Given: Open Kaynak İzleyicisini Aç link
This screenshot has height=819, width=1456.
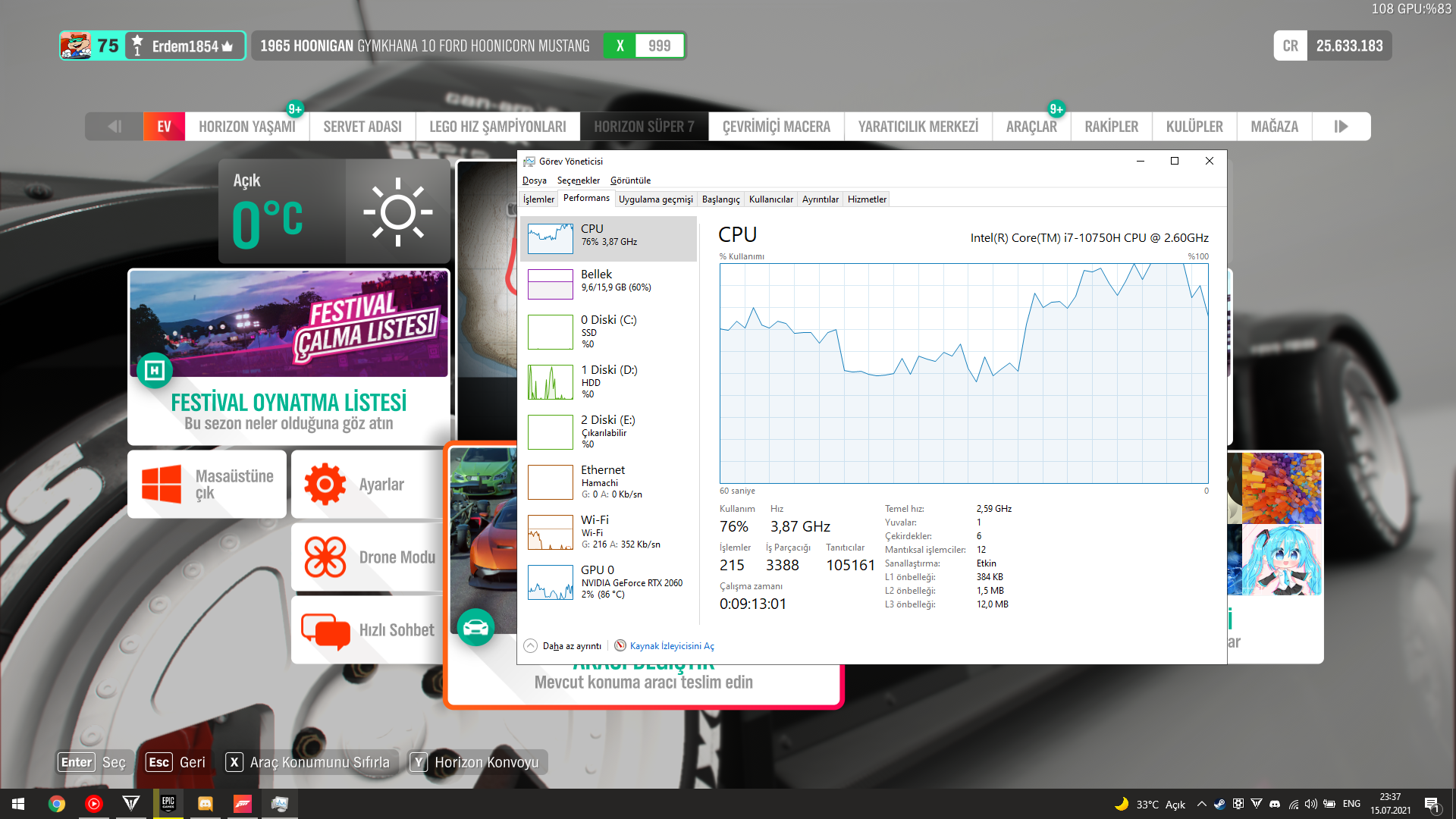Looking at the screenshot, I should coord(671,646).
